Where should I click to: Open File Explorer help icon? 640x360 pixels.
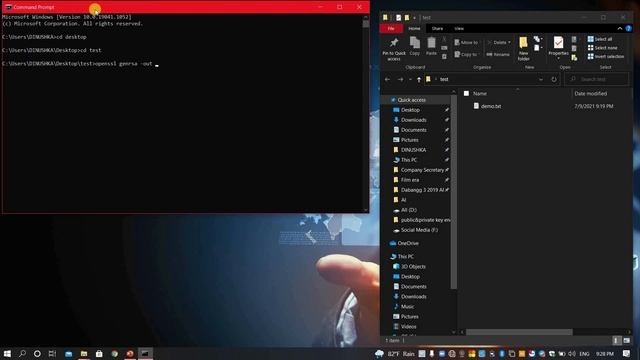tap(629, 29)
